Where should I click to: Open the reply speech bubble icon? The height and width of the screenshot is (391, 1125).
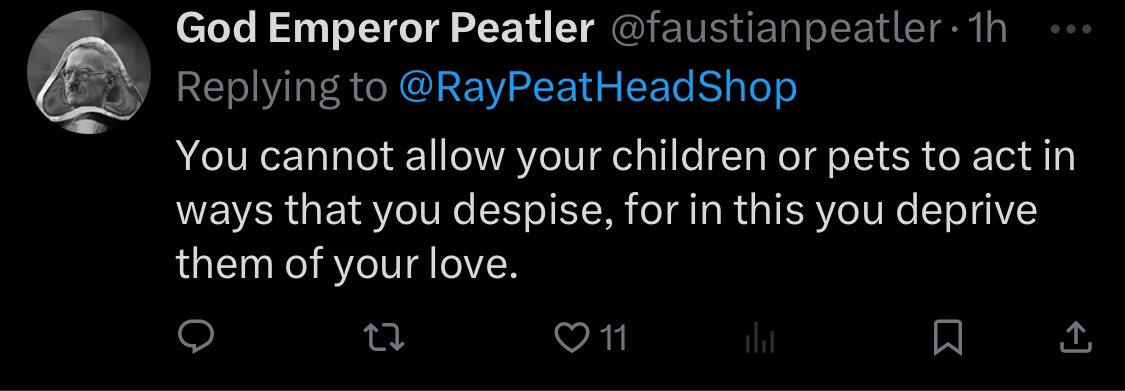(195, 337)
